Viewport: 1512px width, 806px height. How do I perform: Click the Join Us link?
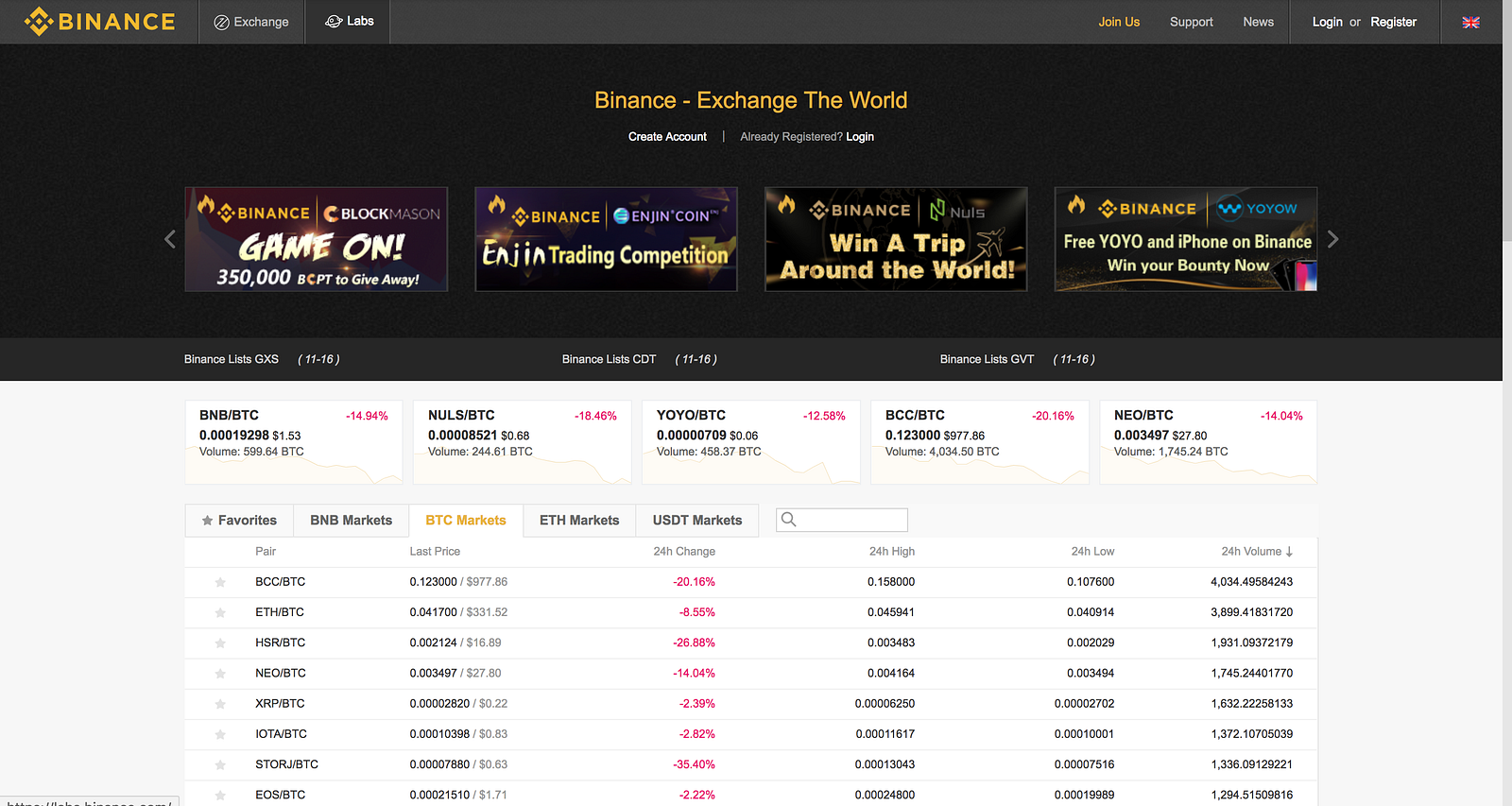(1119, 22)
